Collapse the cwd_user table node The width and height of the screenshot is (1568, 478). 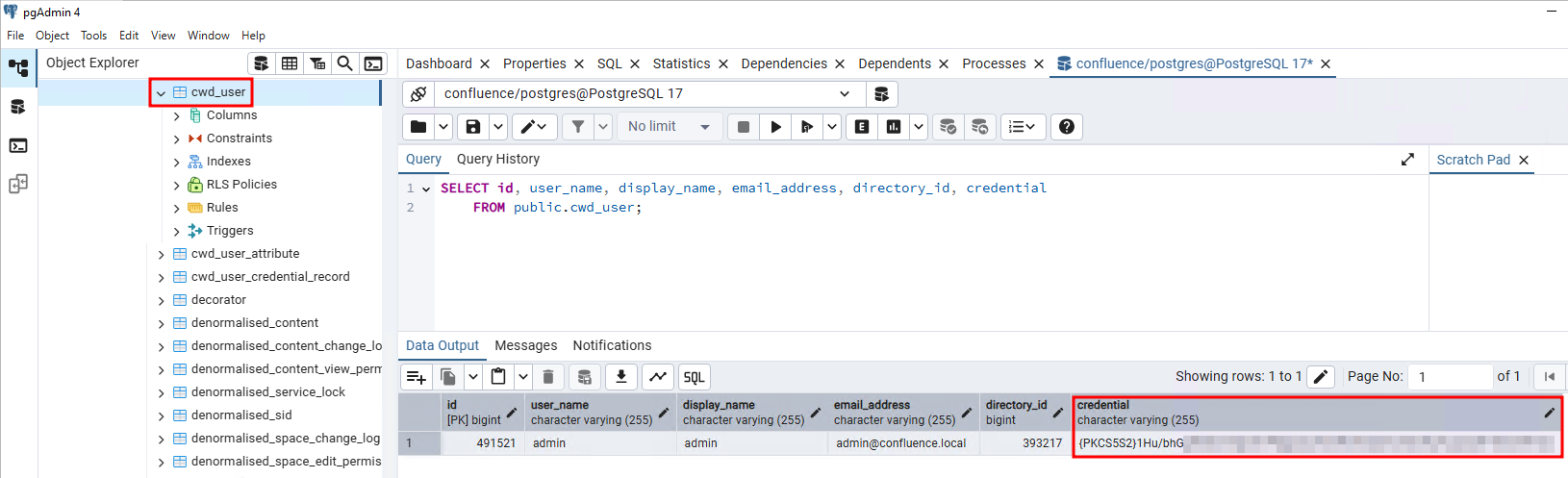pyautogui.click(x=162, y=93)
